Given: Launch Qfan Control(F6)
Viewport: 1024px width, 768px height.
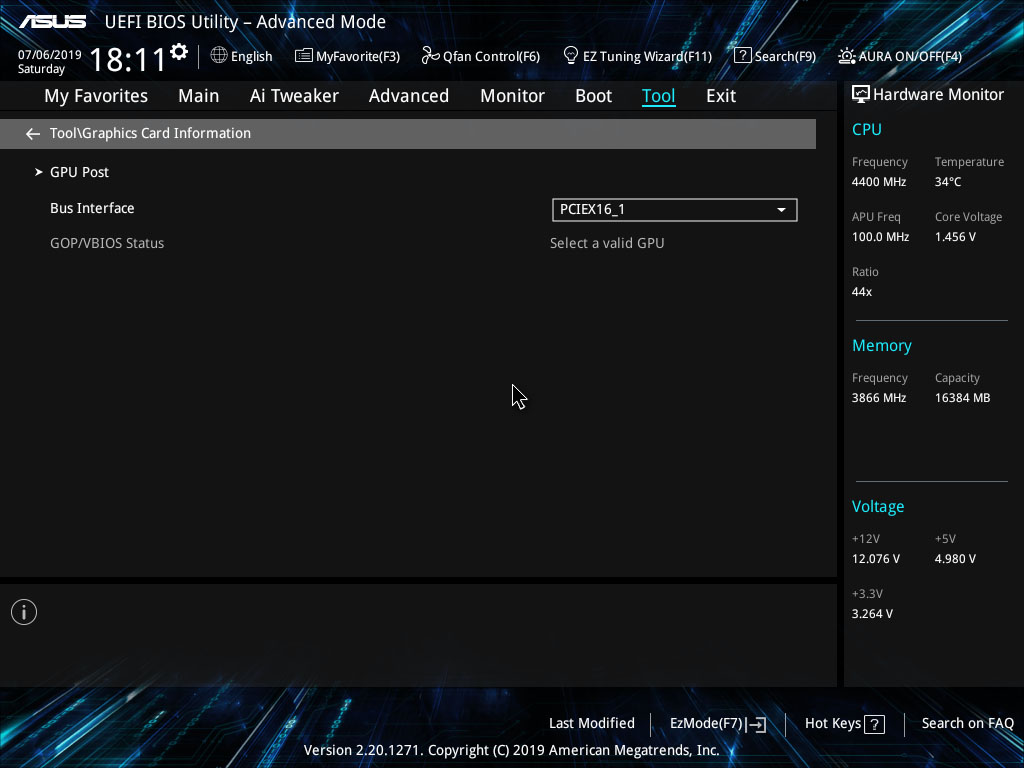Looking at the screenshot, I should tap(491, 56).
